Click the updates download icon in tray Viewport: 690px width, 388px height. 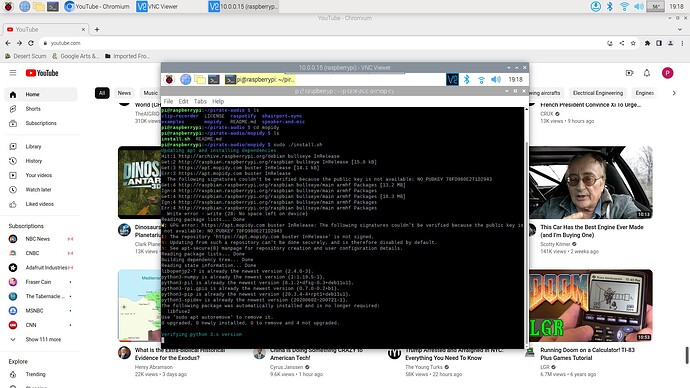coord(595,6)
